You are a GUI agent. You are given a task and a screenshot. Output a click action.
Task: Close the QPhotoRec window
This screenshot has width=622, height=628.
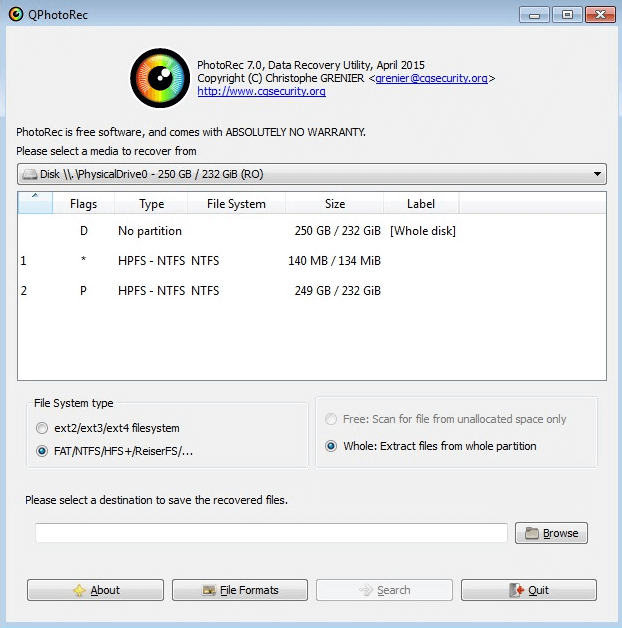tap(600, 15)
